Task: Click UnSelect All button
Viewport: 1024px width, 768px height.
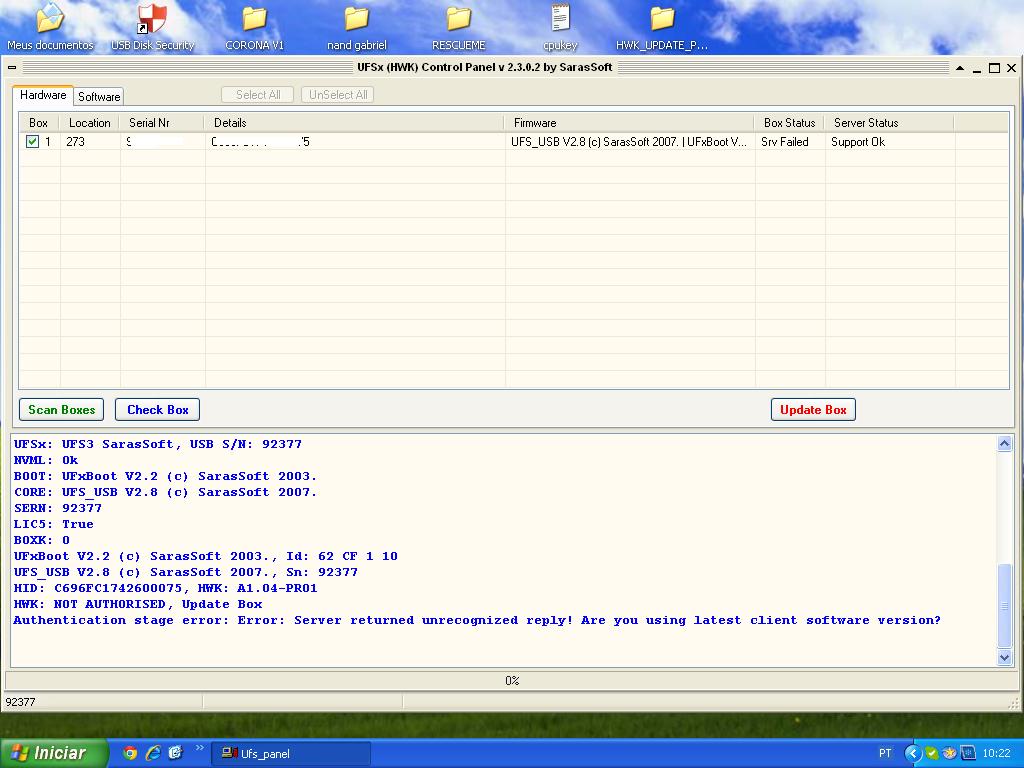Action: coord(338,95)
